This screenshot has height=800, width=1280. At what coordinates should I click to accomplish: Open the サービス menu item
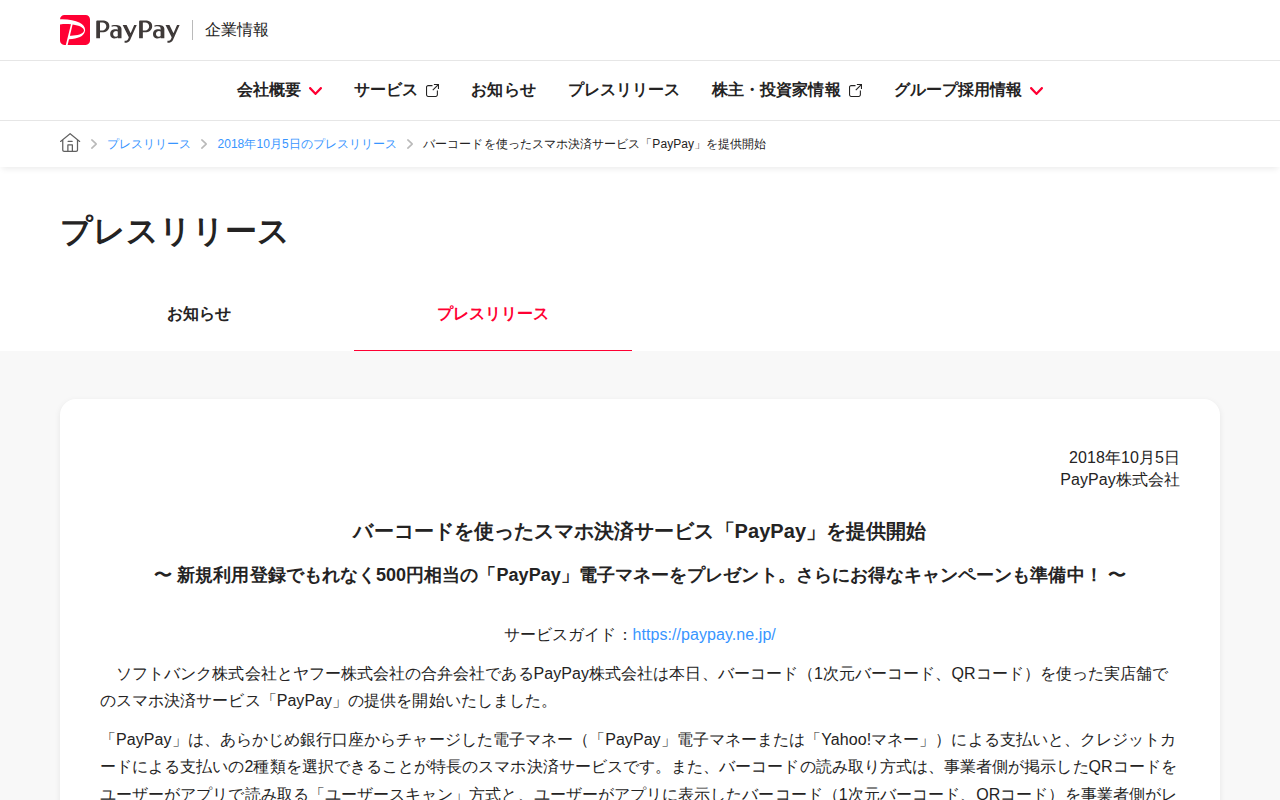click(x=396, y=90)
